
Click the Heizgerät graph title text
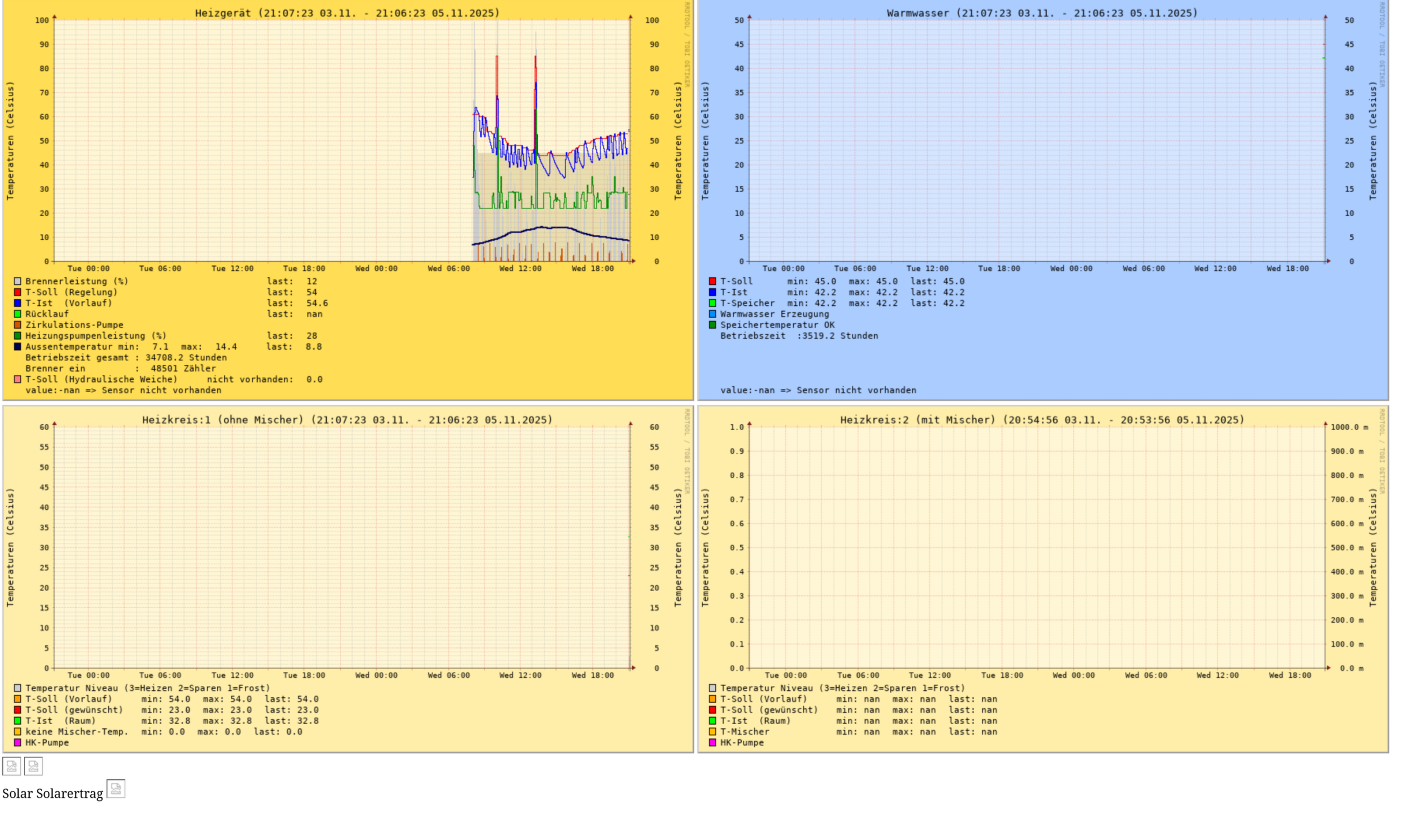[x=347, y=13]
